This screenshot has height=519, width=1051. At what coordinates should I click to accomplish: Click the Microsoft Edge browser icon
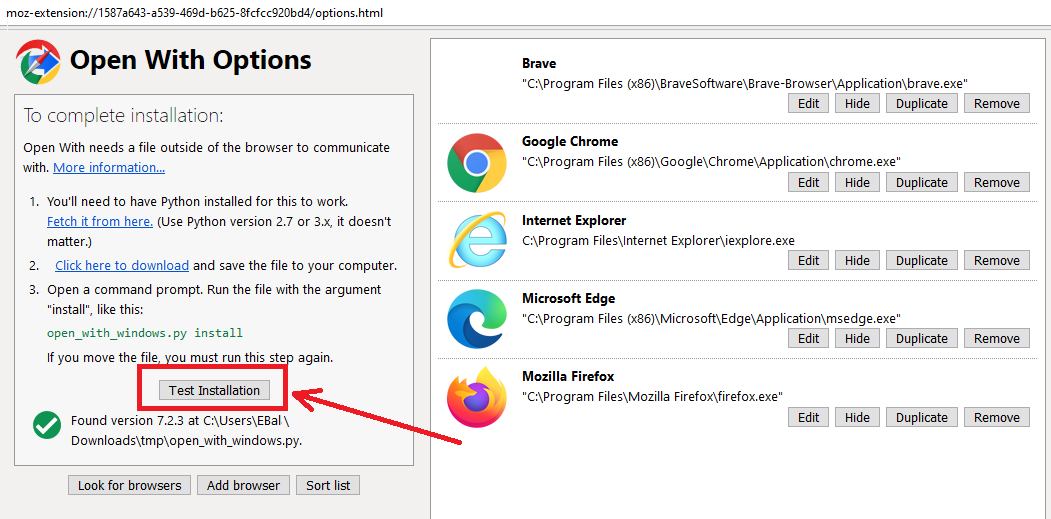tap(477, 319)
